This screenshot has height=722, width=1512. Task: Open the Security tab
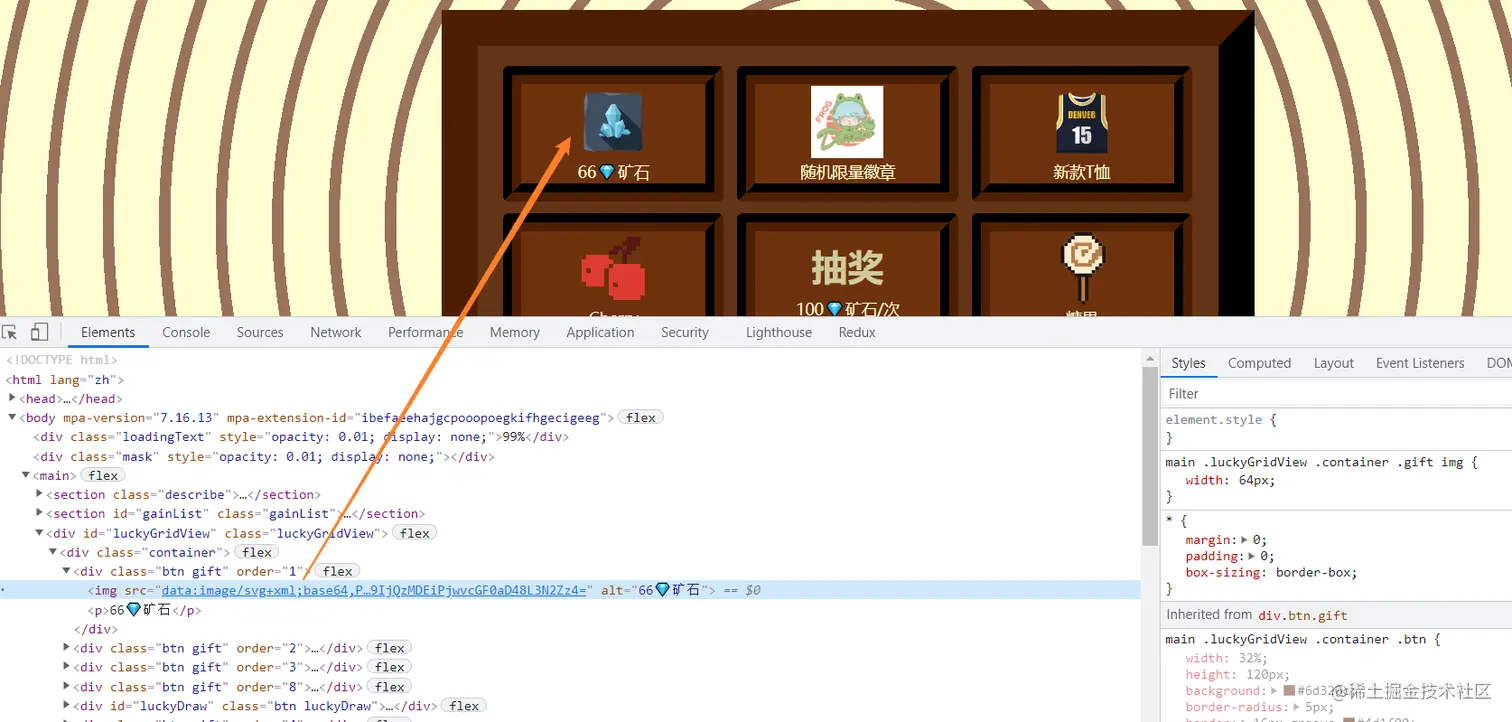[685, 332]
